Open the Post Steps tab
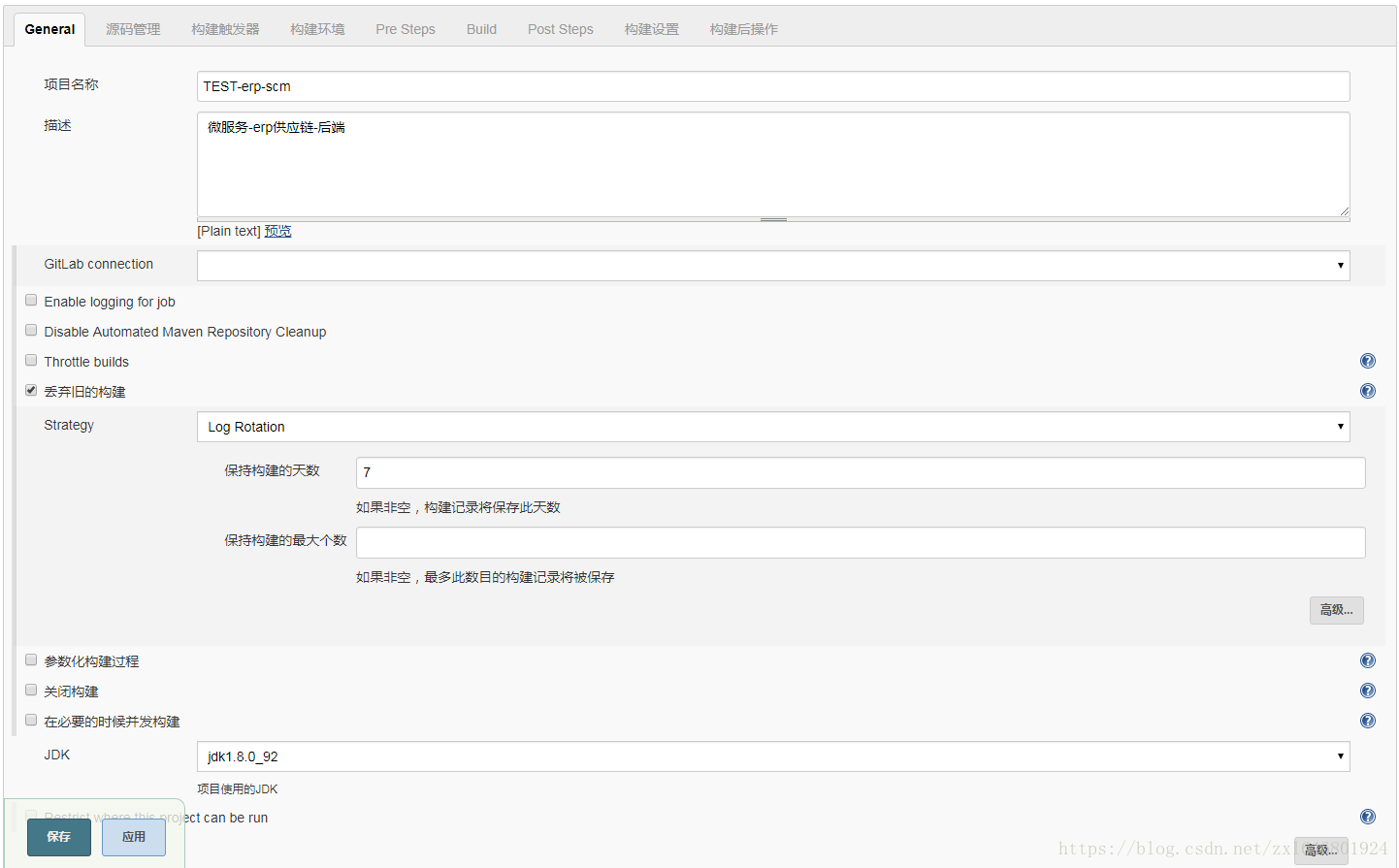Screen dimensions: 1399x868 (x=561, y=29)
